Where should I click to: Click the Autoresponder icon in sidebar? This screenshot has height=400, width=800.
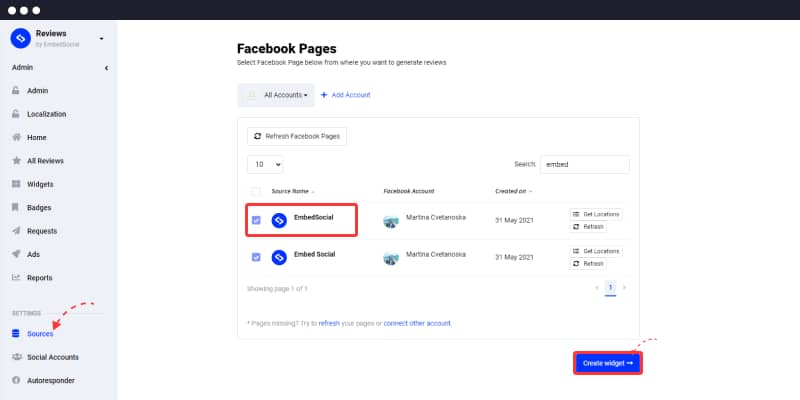16,381
